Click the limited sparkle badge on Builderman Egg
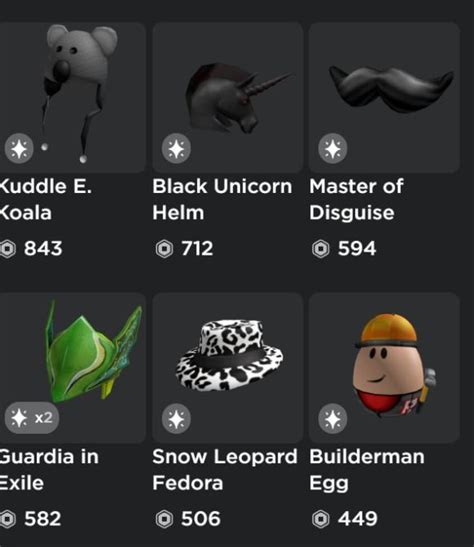The width and height of the screenshot is (474, 547). [333, 419]
